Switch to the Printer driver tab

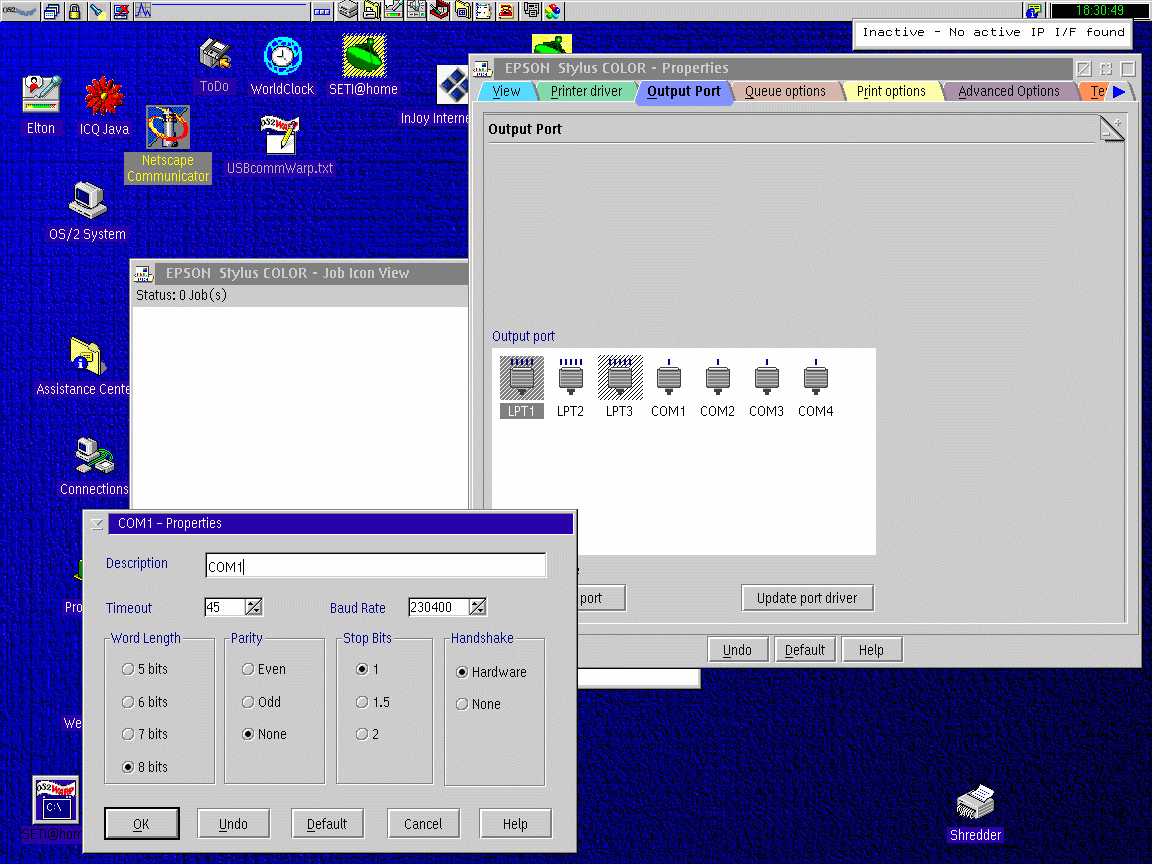point(586,91)
